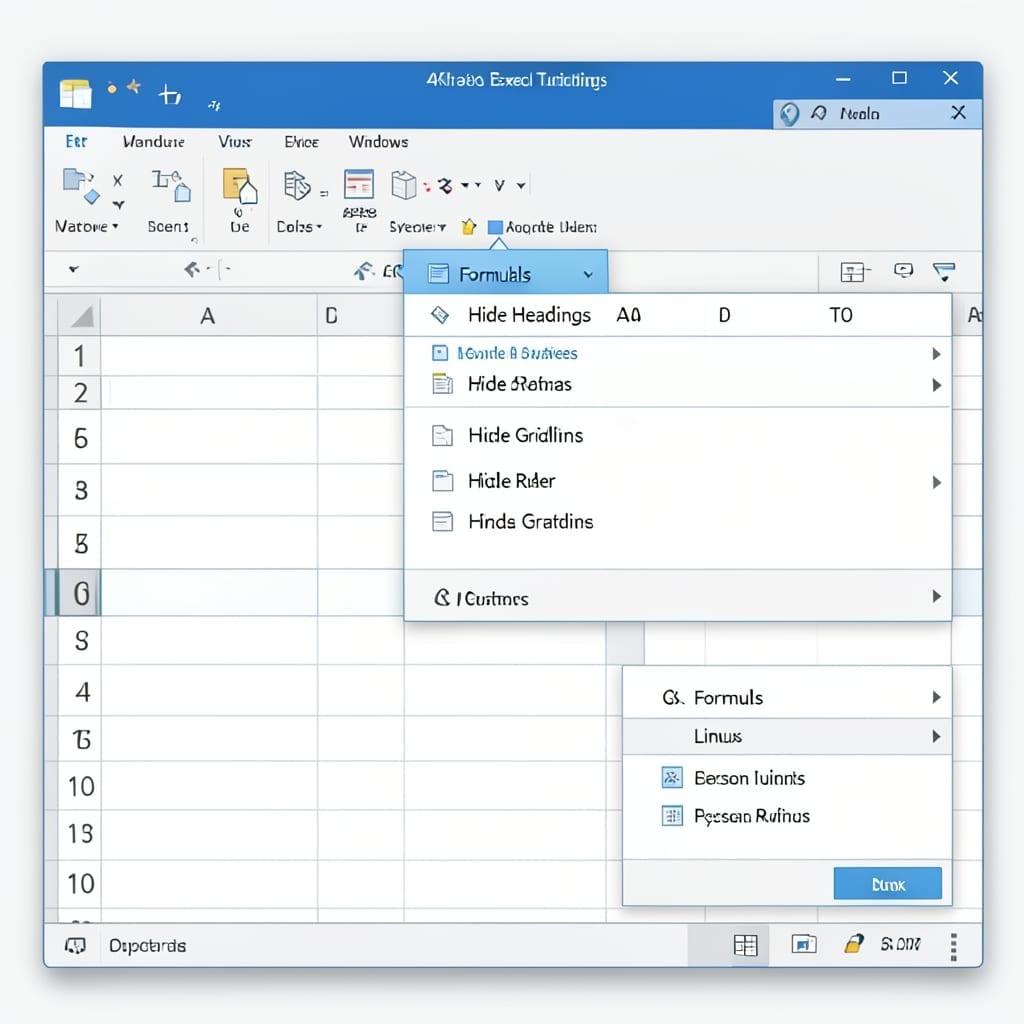Open the Formuls dropdown header
Image resolution: width=1024 pixels, height=1024 pixels.
(506, 274)
